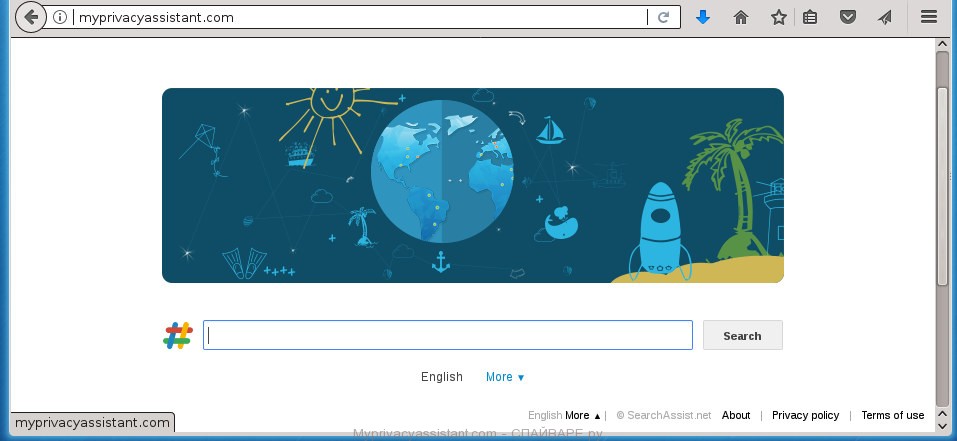Reload the page with refresh icon
This screenshot has height=441, width=957.
(x=663, y=17)
